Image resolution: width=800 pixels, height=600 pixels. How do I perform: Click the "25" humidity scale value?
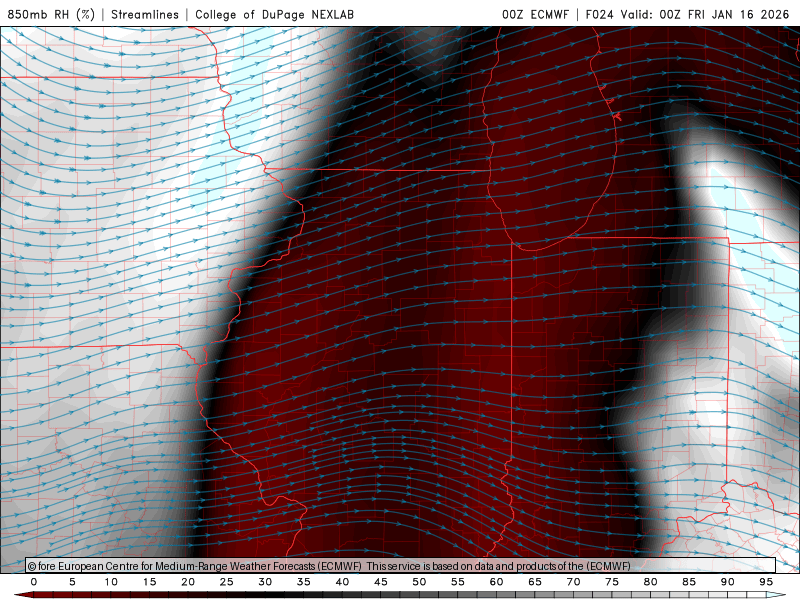(227, 582)
